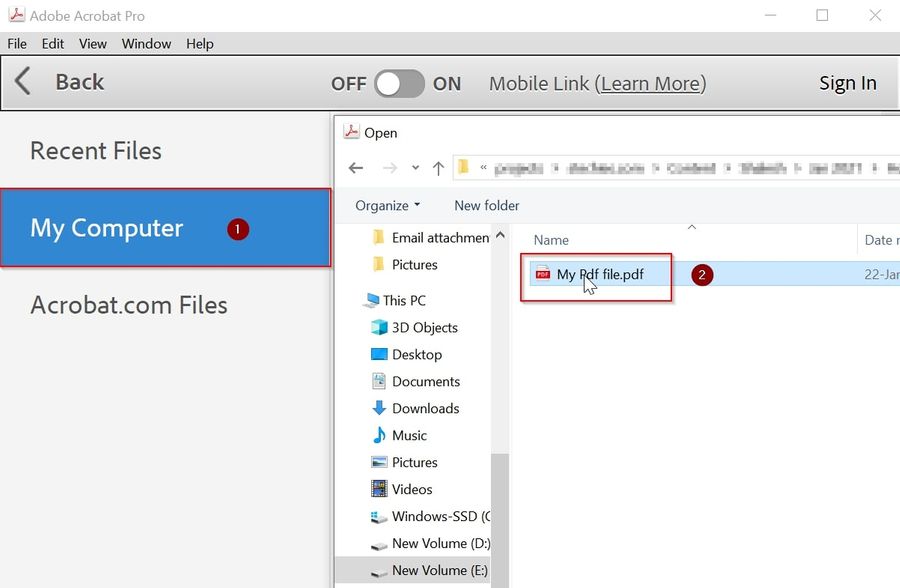
Task: Click New folder button
Action: 487,206
